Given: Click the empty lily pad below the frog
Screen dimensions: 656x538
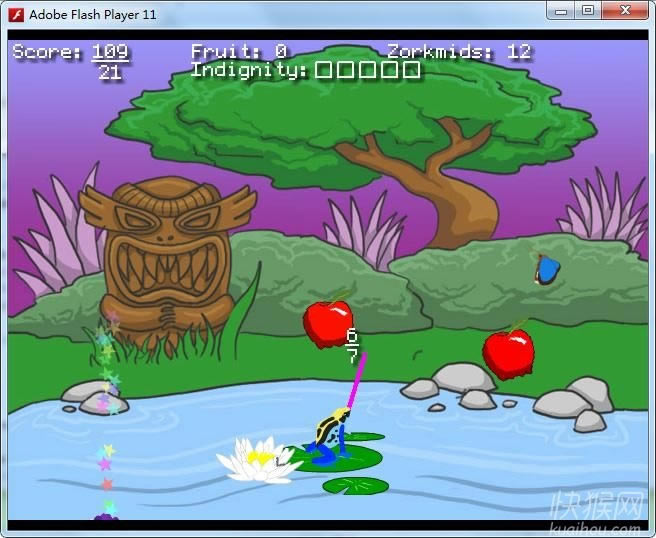Looking at the screenshot, I should point(355,486).
